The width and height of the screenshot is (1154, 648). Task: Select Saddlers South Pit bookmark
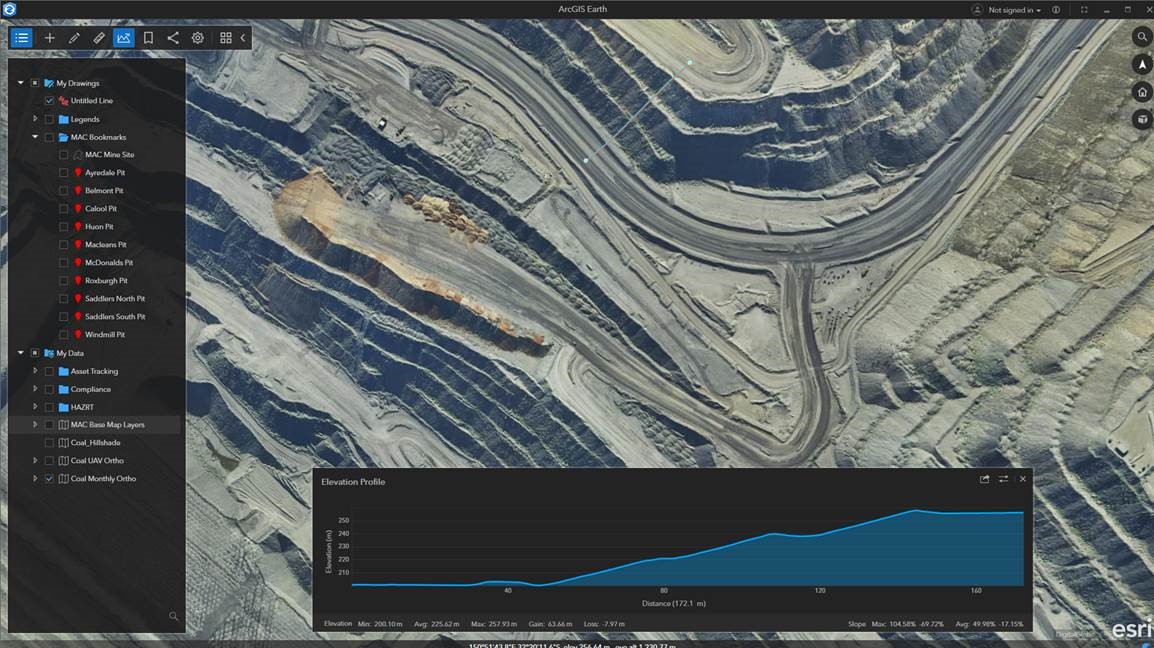click(115, 317)
